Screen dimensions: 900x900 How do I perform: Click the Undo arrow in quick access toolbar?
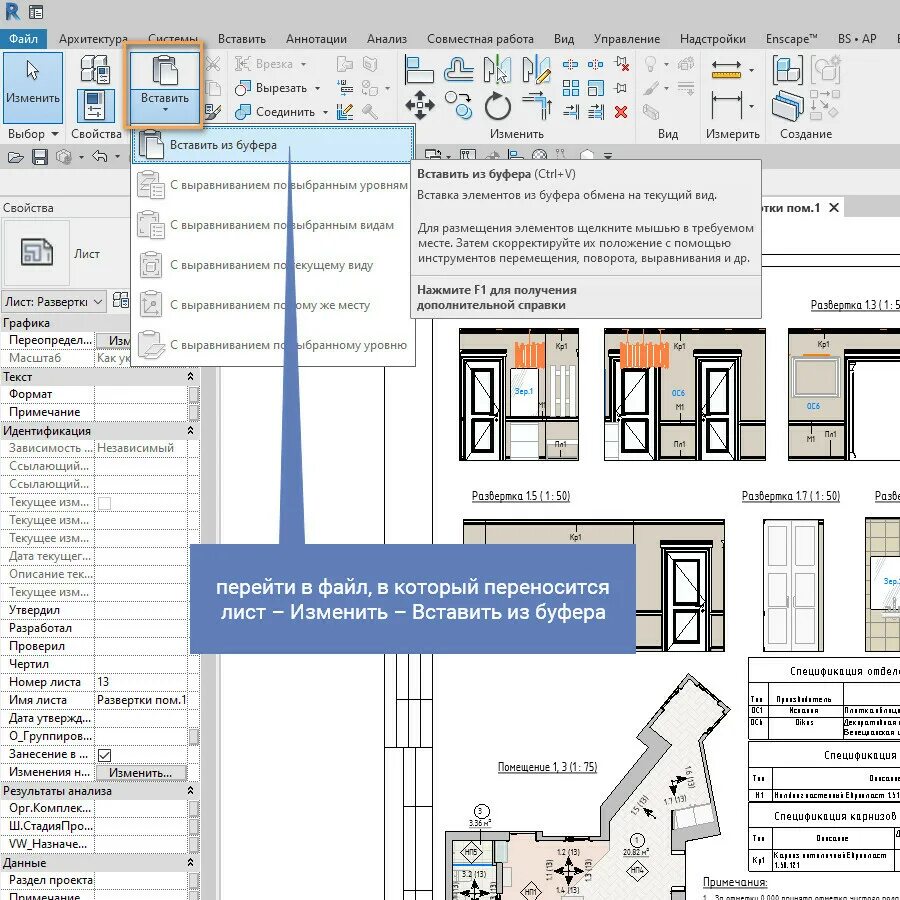100,156
